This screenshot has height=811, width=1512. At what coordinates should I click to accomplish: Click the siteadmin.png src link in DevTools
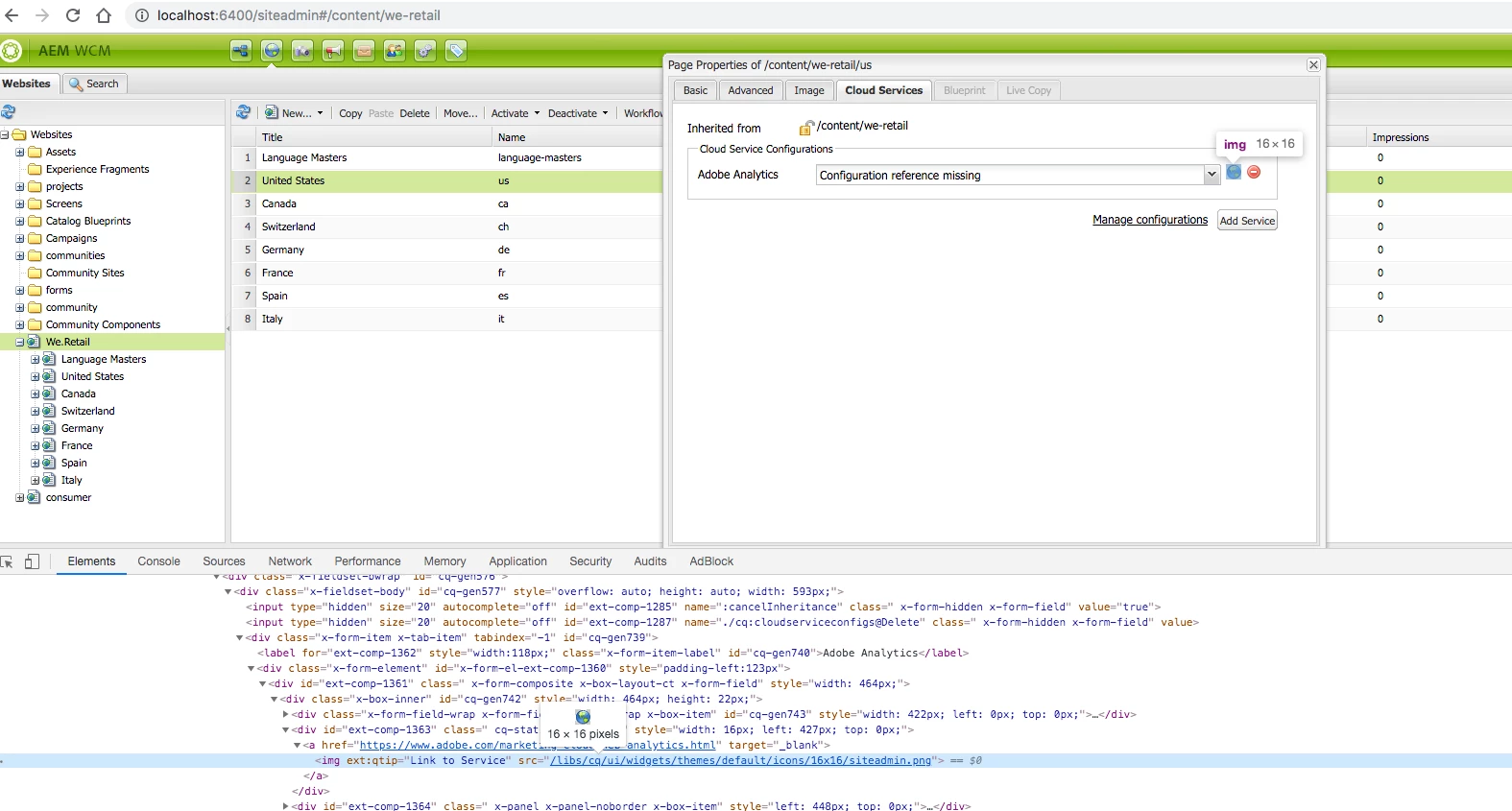[x=740, y=760]
